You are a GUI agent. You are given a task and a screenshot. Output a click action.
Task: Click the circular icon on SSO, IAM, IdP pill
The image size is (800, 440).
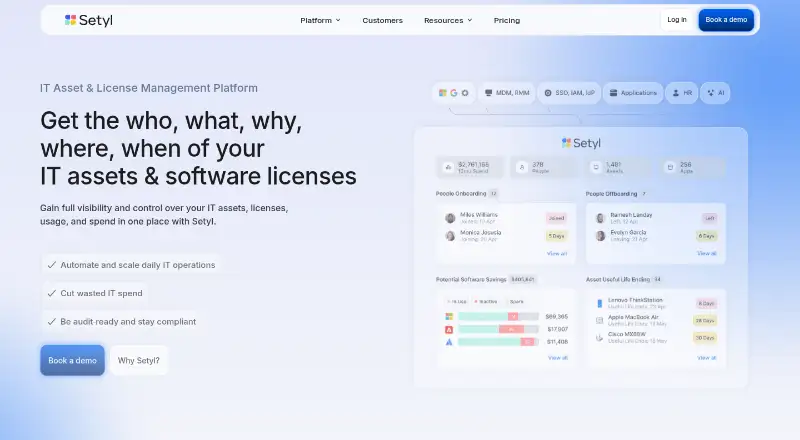click(x=548, y=93)
